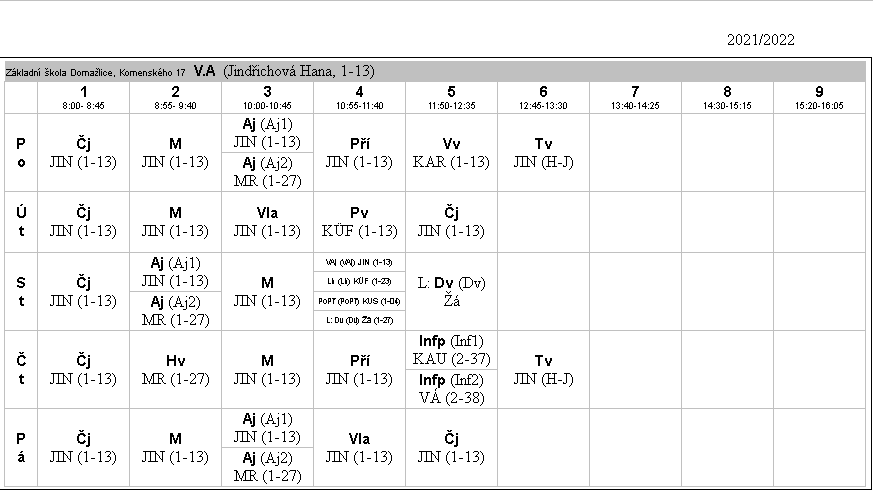This screenshot has width=873, height=492.
Task: Open Monday's Vv lesson with KAR
Action: click(x=451, y=152)
